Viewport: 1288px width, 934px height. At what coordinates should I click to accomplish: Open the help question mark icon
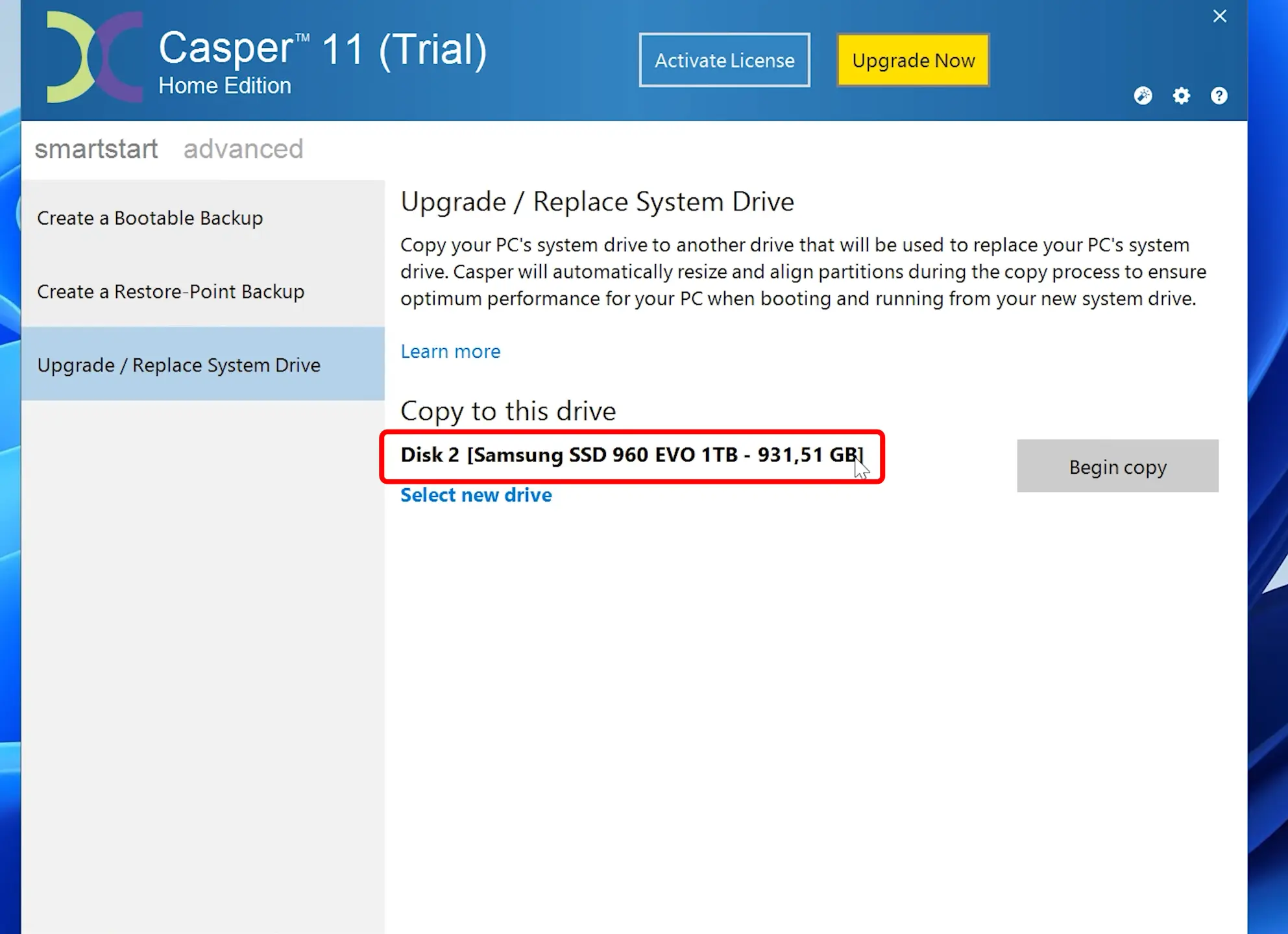point(1219,96)
